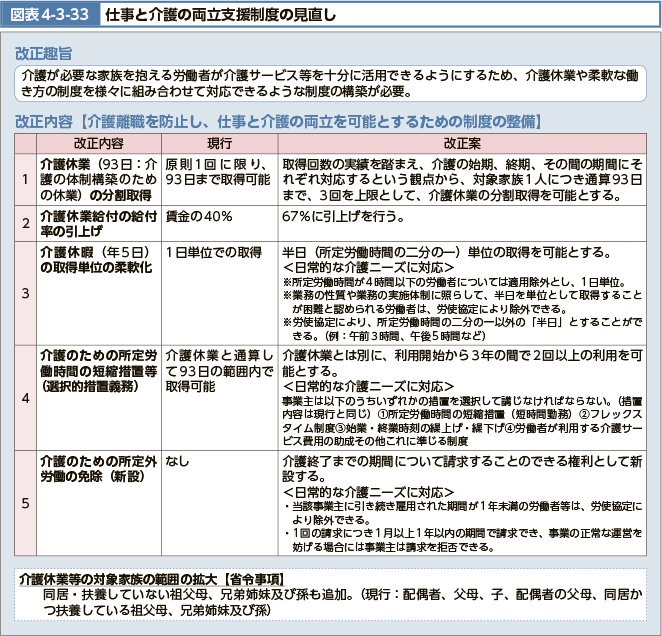This screenshot has height=636, width=662.
Task: Click the 改正趣旨 description text box
Action: tap(330, 83)
